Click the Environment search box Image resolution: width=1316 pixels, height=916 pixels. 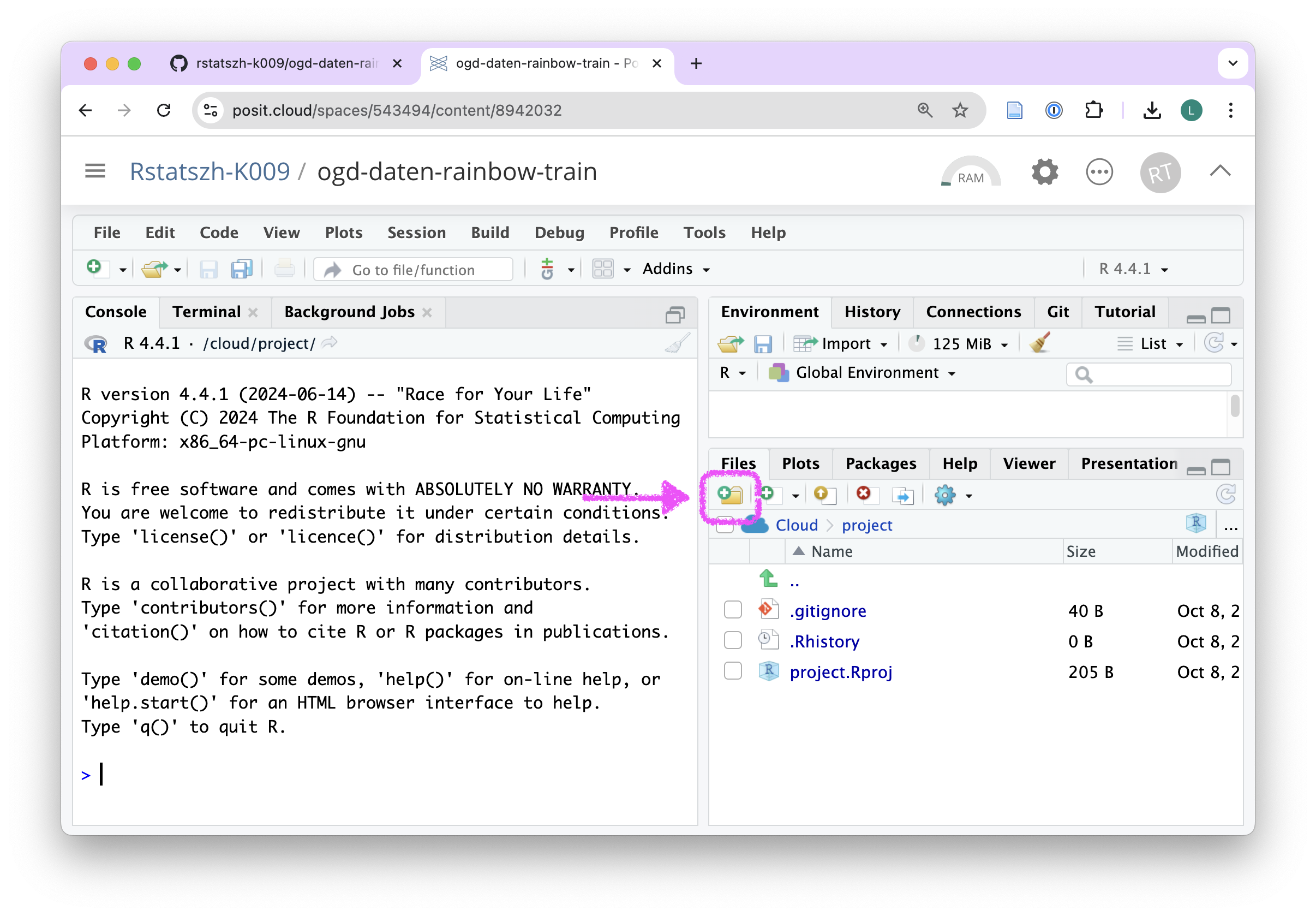pyautogui.click(x=1148, y=374)
